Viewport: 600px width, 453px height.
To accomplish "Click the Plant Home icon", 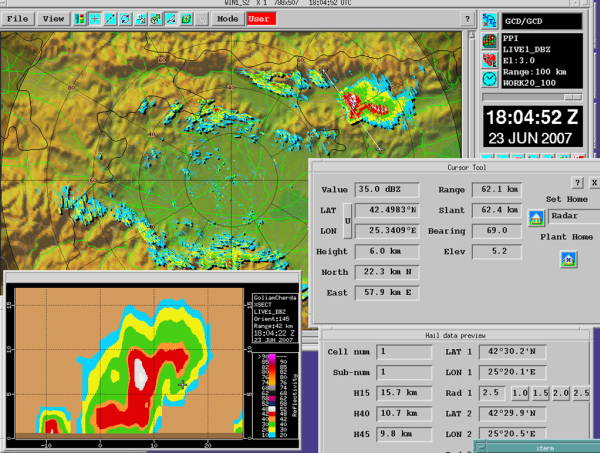I will (x=569, y=259).
